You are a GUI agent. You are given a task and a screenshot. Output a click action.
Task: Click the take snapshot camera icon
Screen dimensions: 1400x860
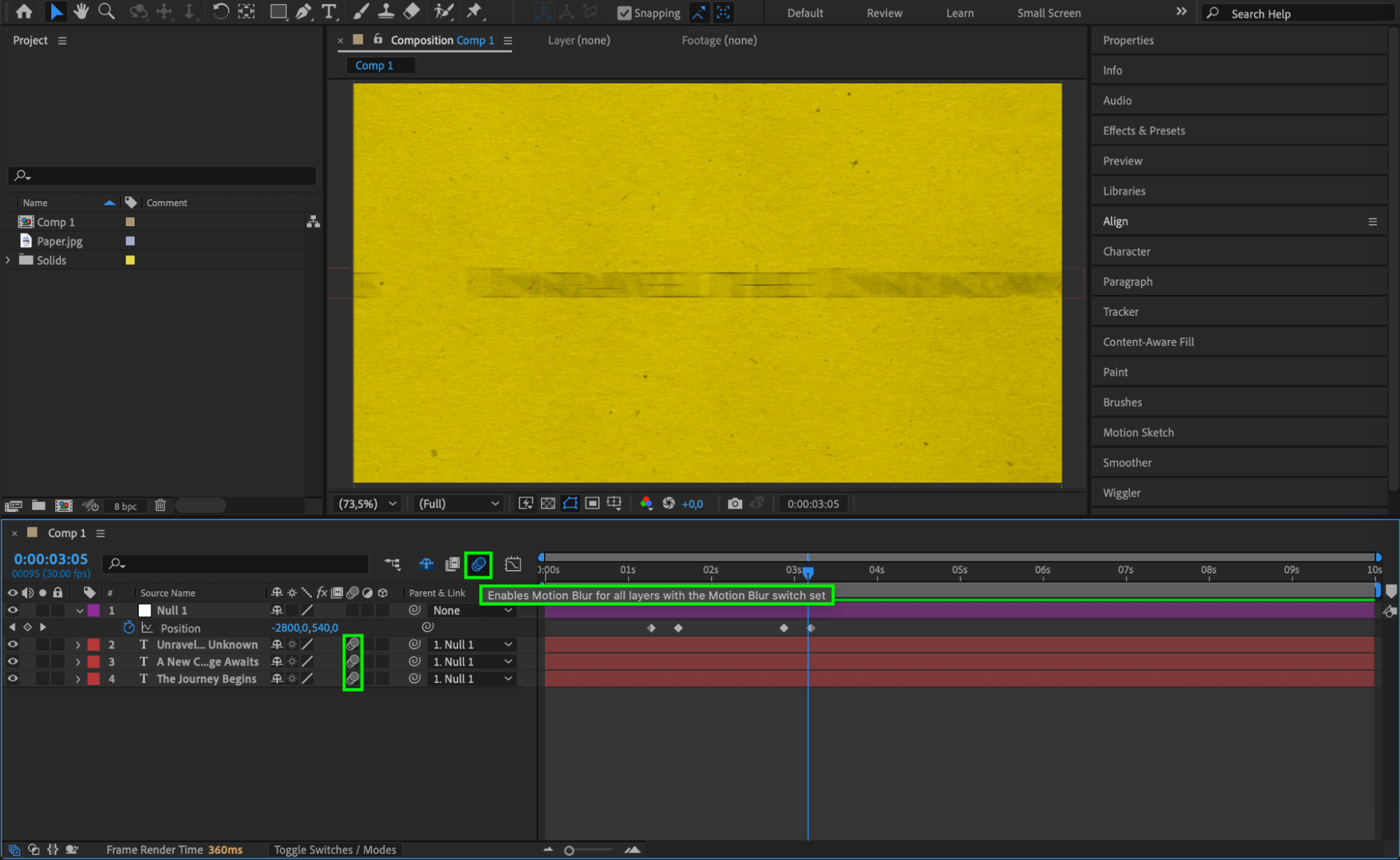tap(734, 504)
